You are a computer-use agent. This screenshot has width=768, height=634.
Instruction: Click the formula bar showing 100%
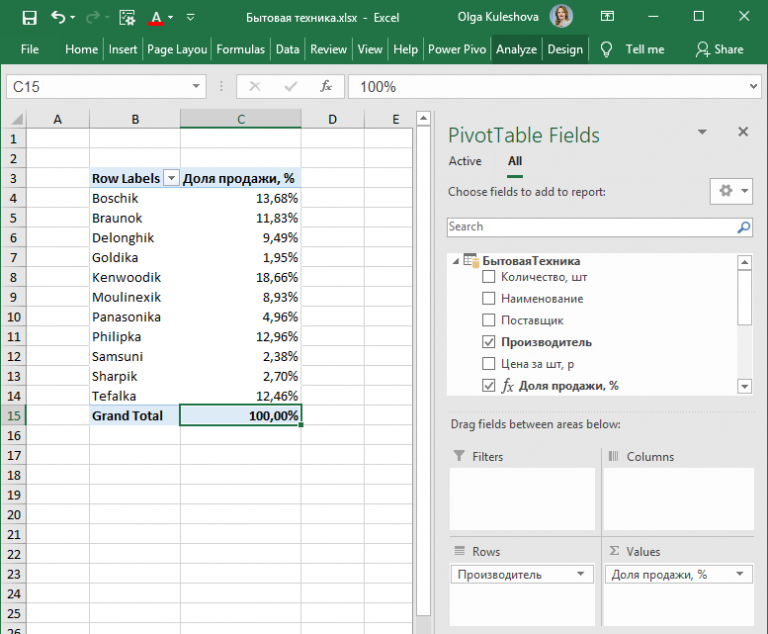[548, 87]
